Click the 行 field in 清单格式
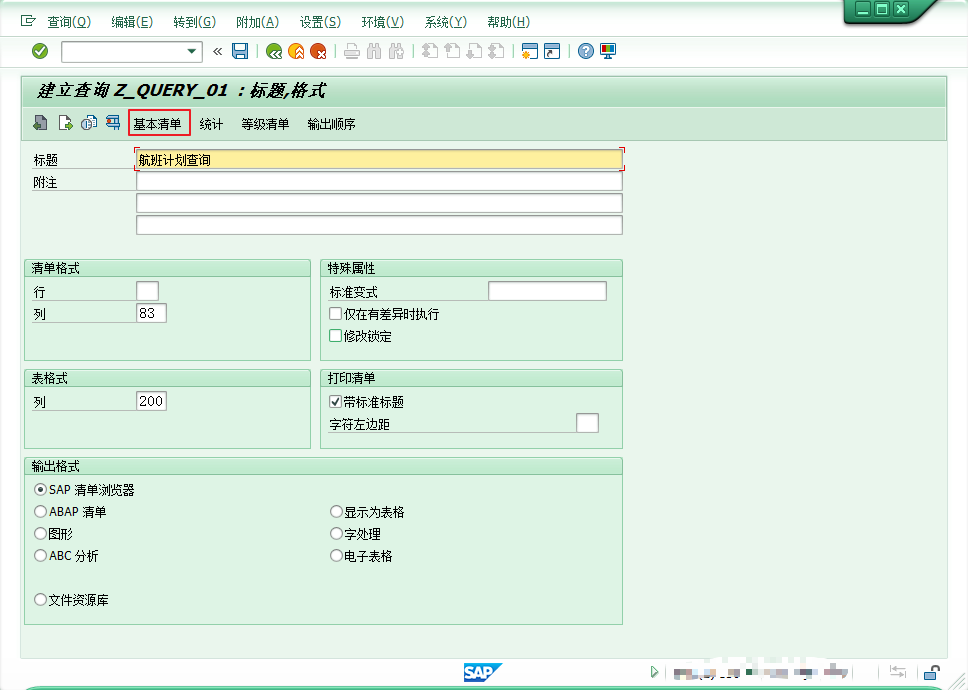The height and width of the screenshot is (690, 968). pyautogui.click(x=148, y=291)
